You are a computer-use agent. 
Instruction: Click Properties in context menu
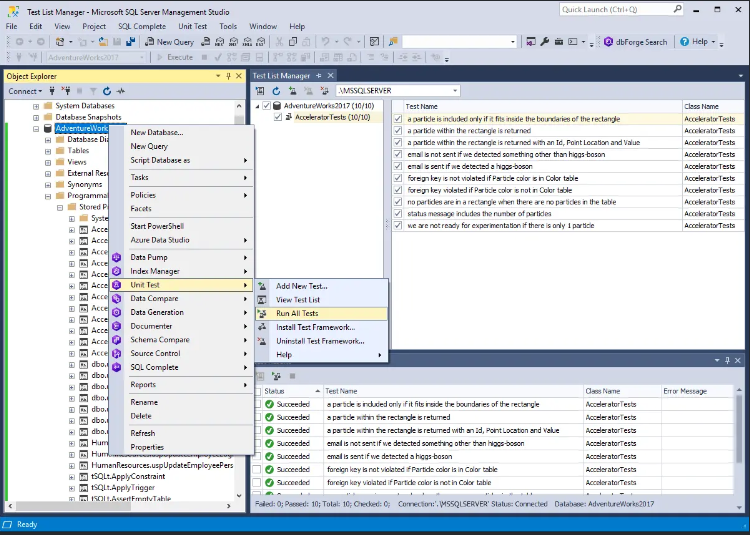[x=181, y=447]
